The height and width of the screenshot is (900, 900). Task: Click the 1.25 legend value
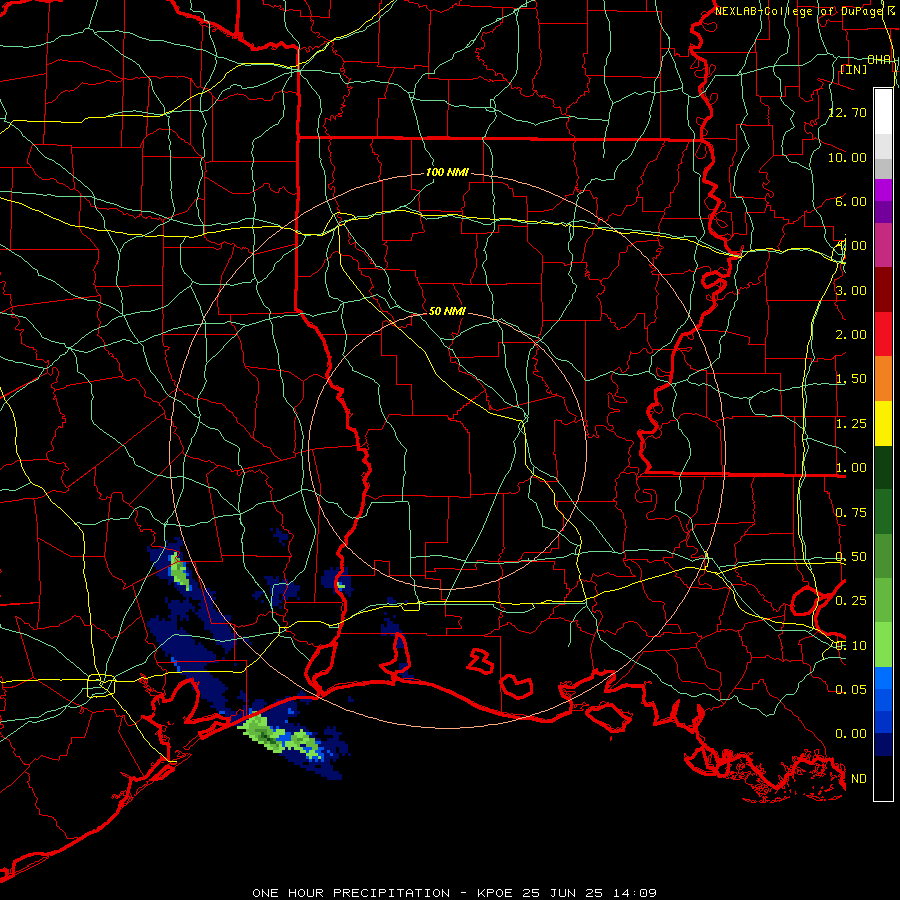coord(851,424)
